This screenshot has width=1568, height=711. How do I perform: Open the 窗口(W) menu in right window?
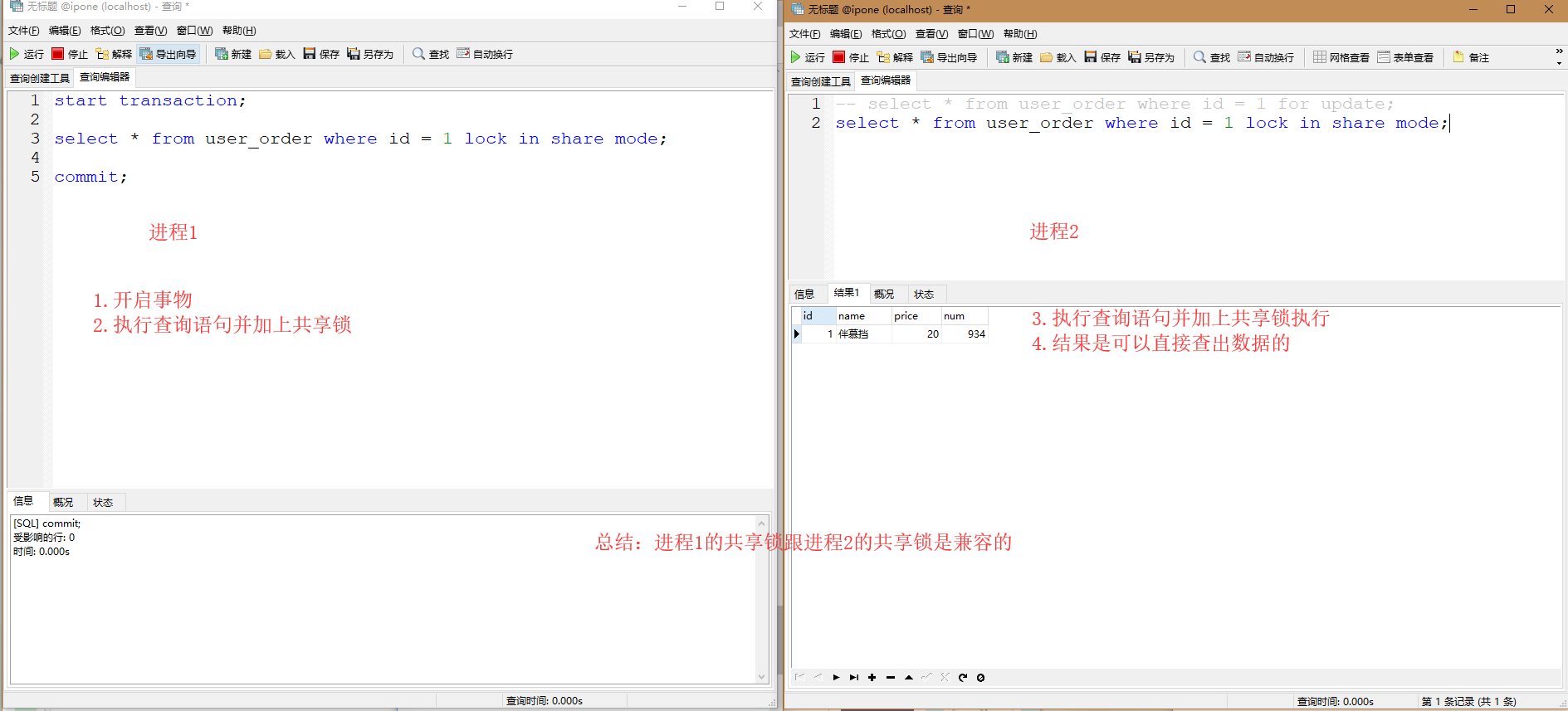(x=975, y=34)
